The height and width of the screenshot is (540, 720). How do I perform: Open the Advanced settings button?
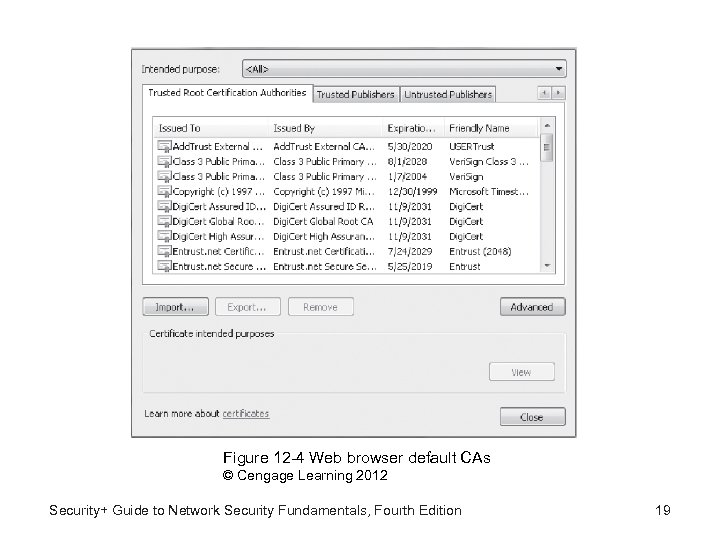[533, 307]
